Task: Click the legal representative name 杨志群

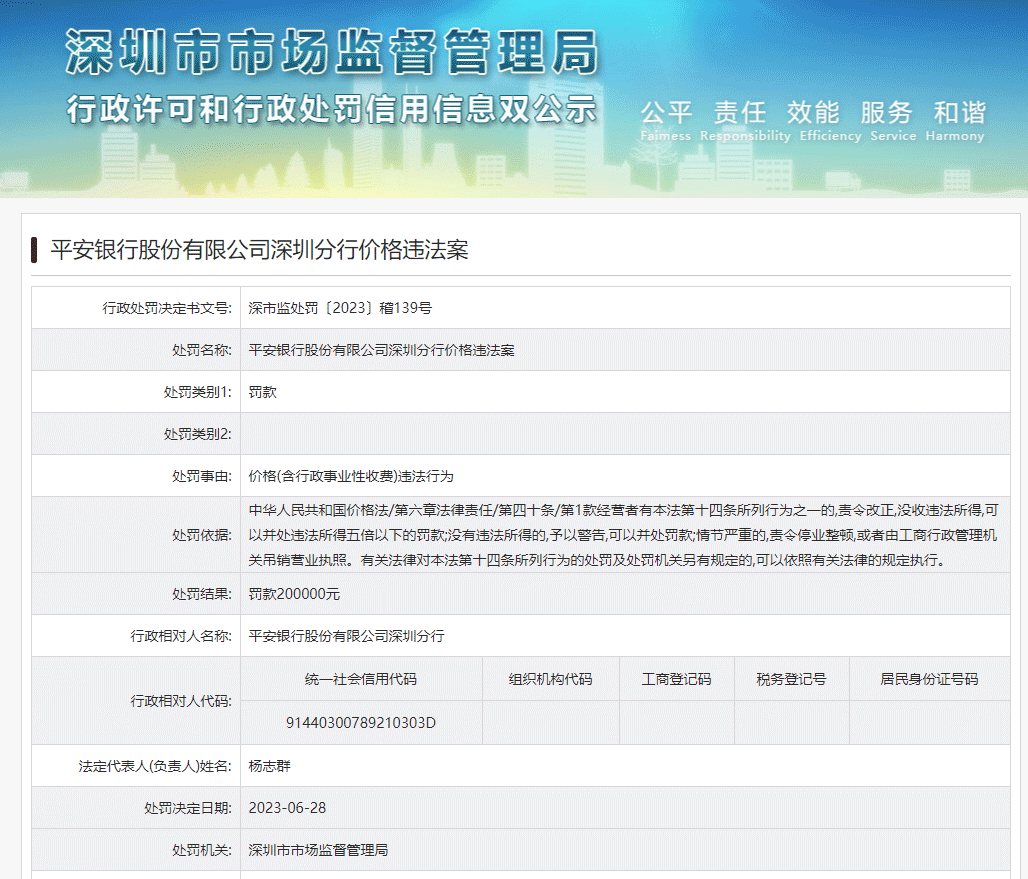Action: pos(270,766)
